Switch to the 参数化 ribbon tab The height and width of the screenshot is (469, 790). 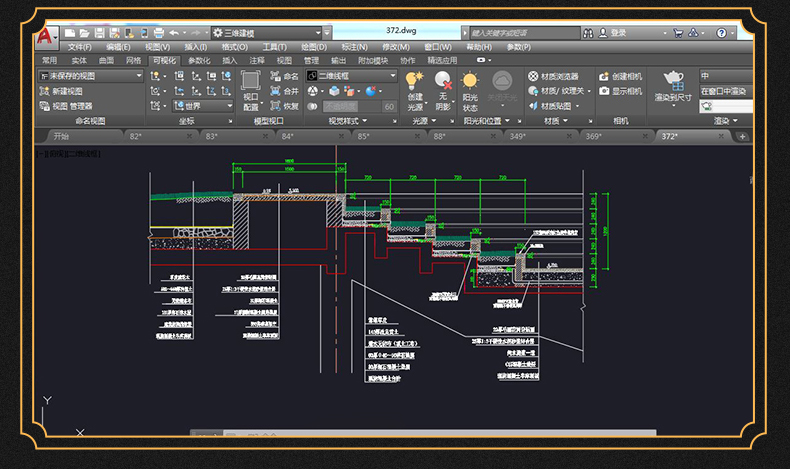(x=199, y=60)
